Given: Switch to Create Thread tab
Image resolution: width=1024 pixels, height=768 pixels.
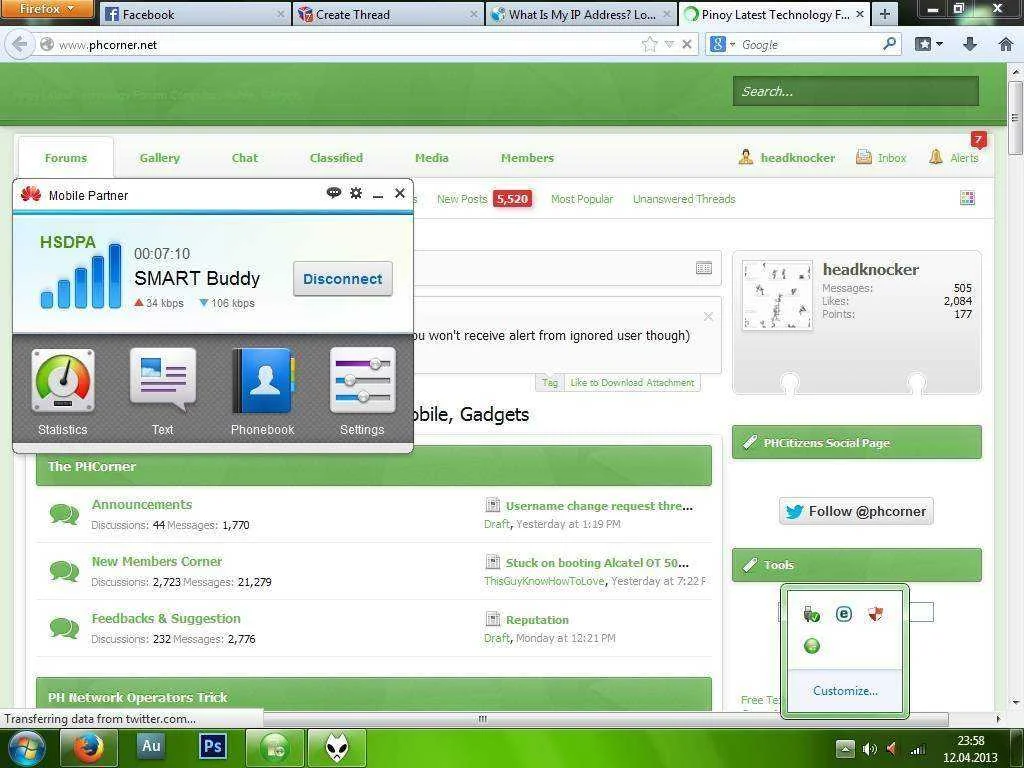Looking at the screenshot, I should pyautogui.click(x=389, y=14).
